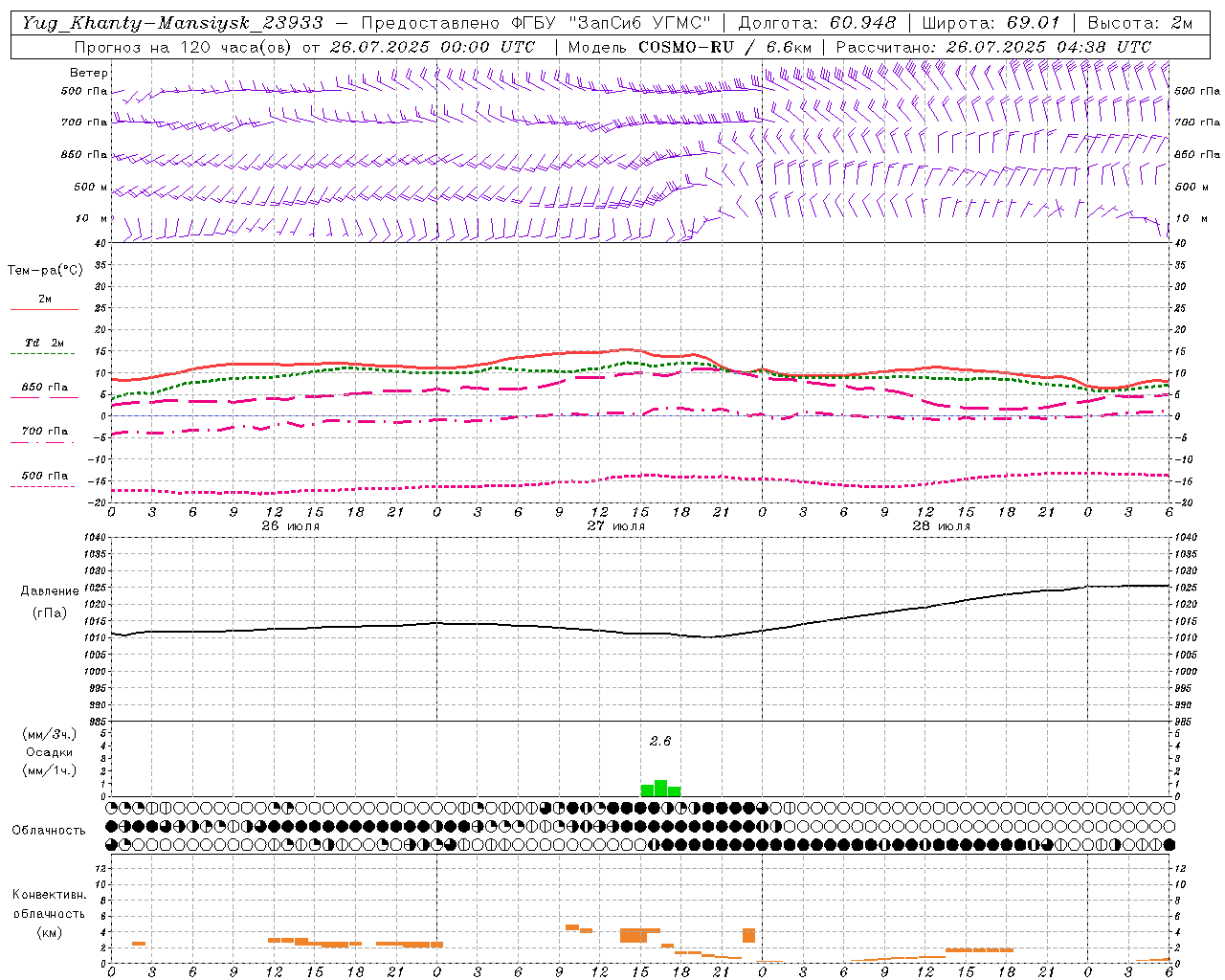Click the (мм/1ч.) precipitation unit label
Image resolution: width=1225 pixels, height=980 pixels.
pos(49,770)
